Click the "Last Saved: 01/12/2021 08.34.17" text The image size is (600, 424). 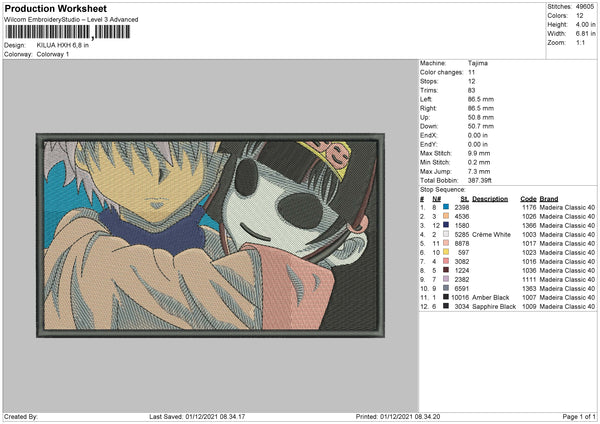(197, 416)
